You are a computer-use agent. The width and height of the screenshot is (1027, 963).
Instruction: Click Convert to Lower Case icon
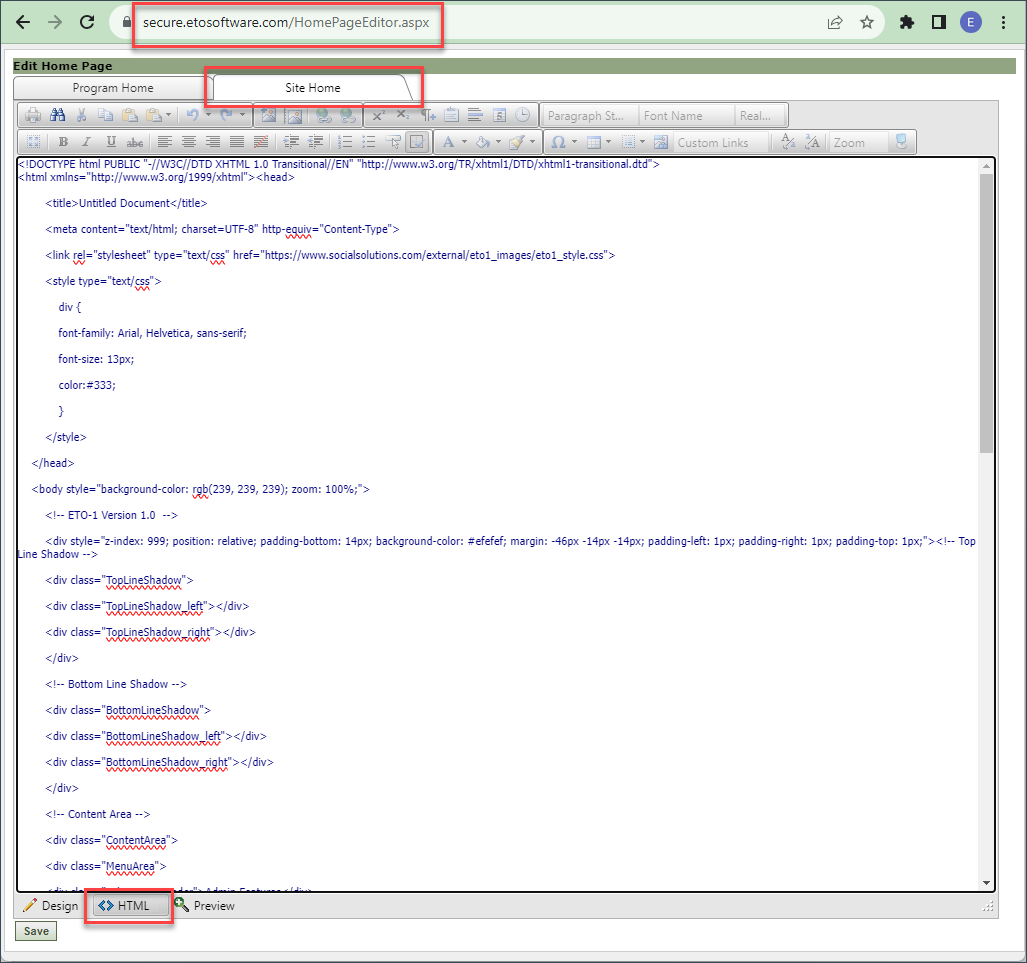pos(789,142)
